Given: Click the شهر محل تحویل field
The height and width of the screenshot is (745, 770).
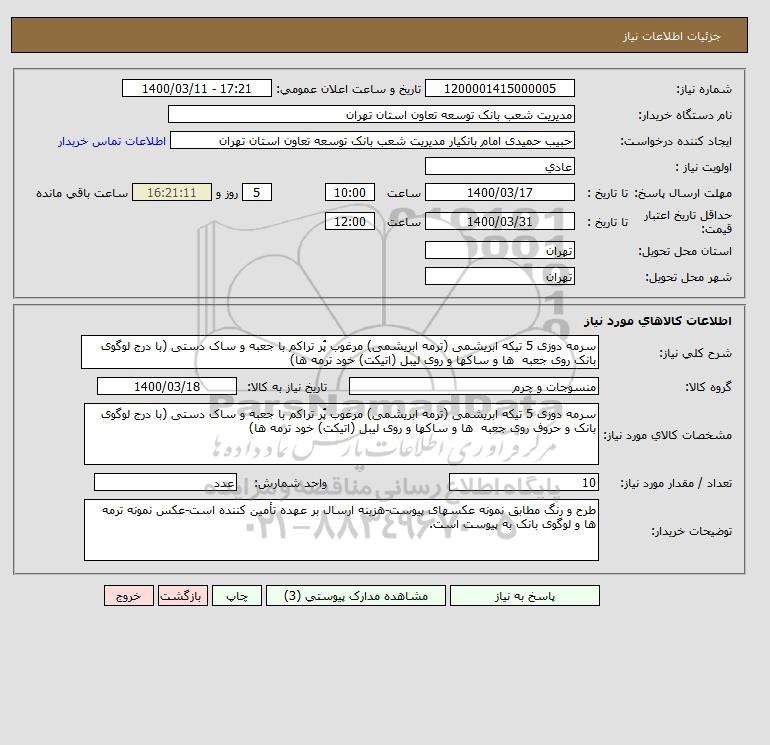Looking at the screenshot, I should (x=499, y=276).
